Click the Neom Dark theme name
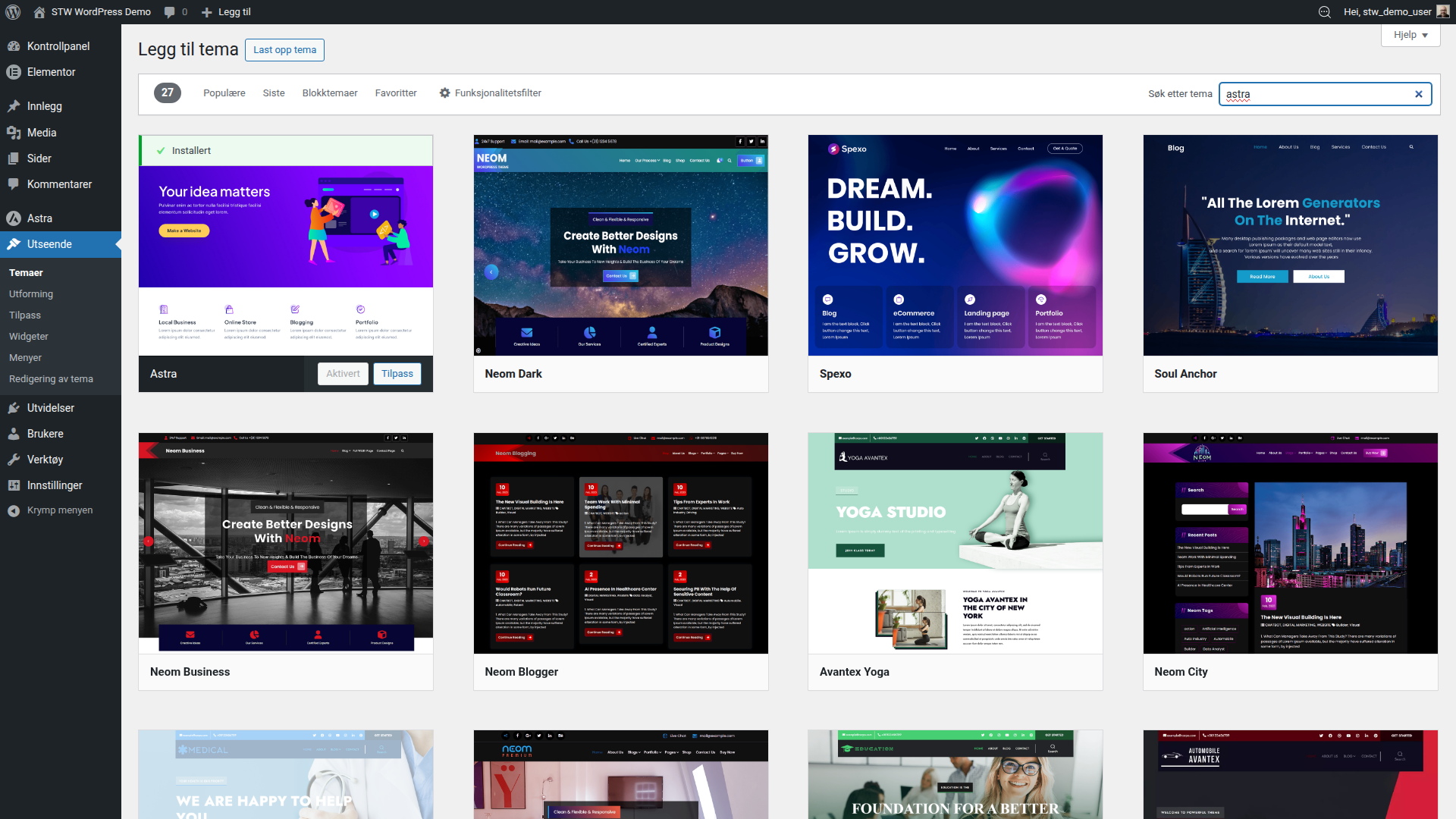 pos(513,374)
